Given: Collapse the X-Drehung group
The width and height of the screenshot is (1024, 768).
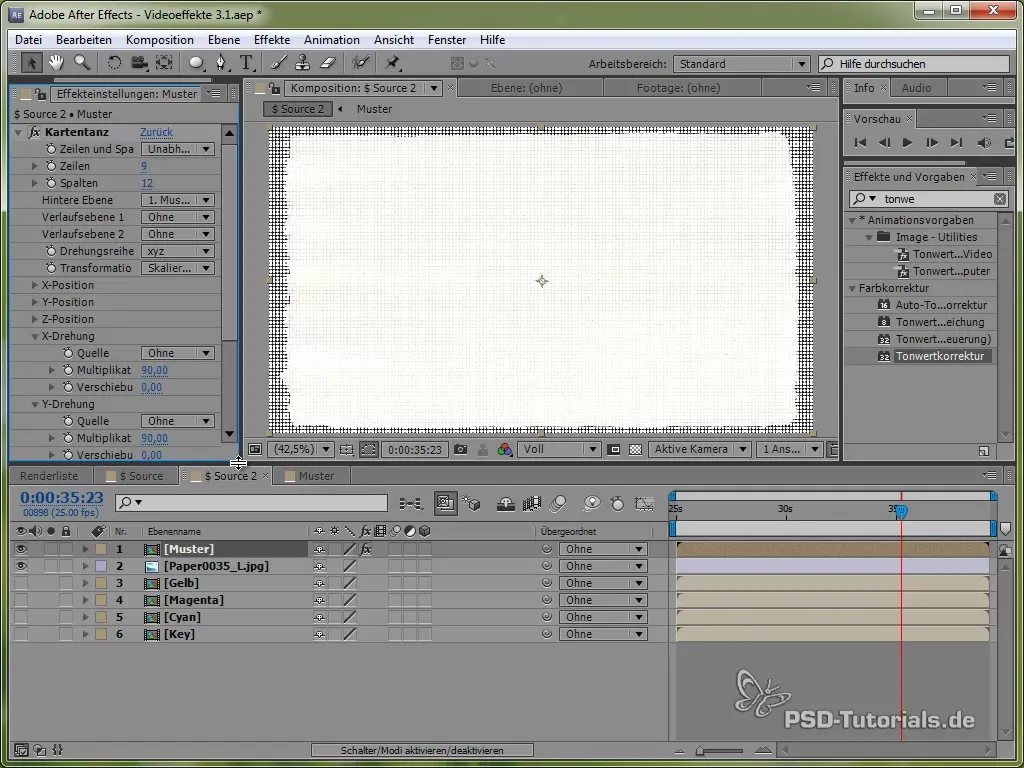Looking at the screenshot, I should (x=35, y=336).
